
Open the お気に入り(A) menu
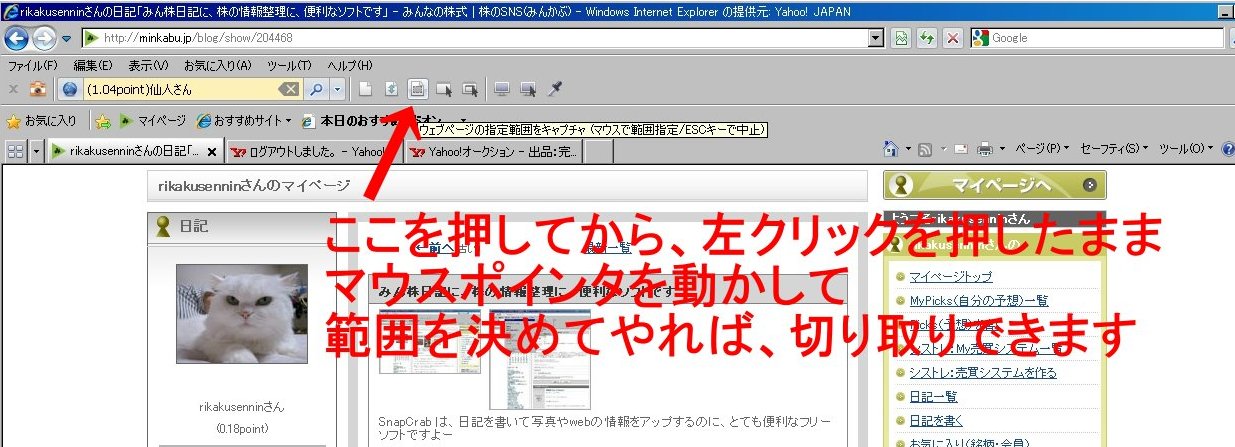[216, 65]
